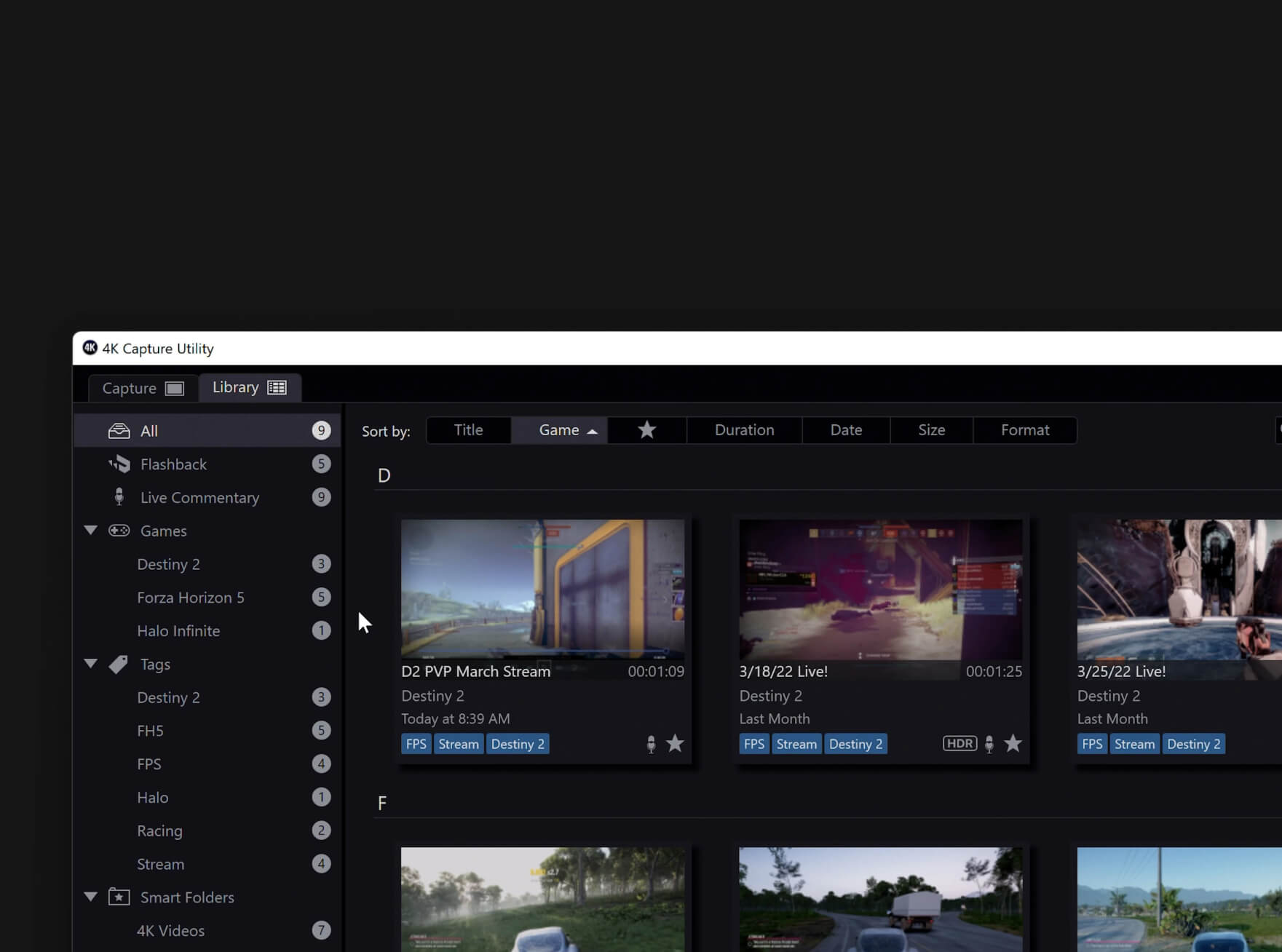
Task: Click the Games controller icon
Action: pyautogui.click(x=119, y=531)
